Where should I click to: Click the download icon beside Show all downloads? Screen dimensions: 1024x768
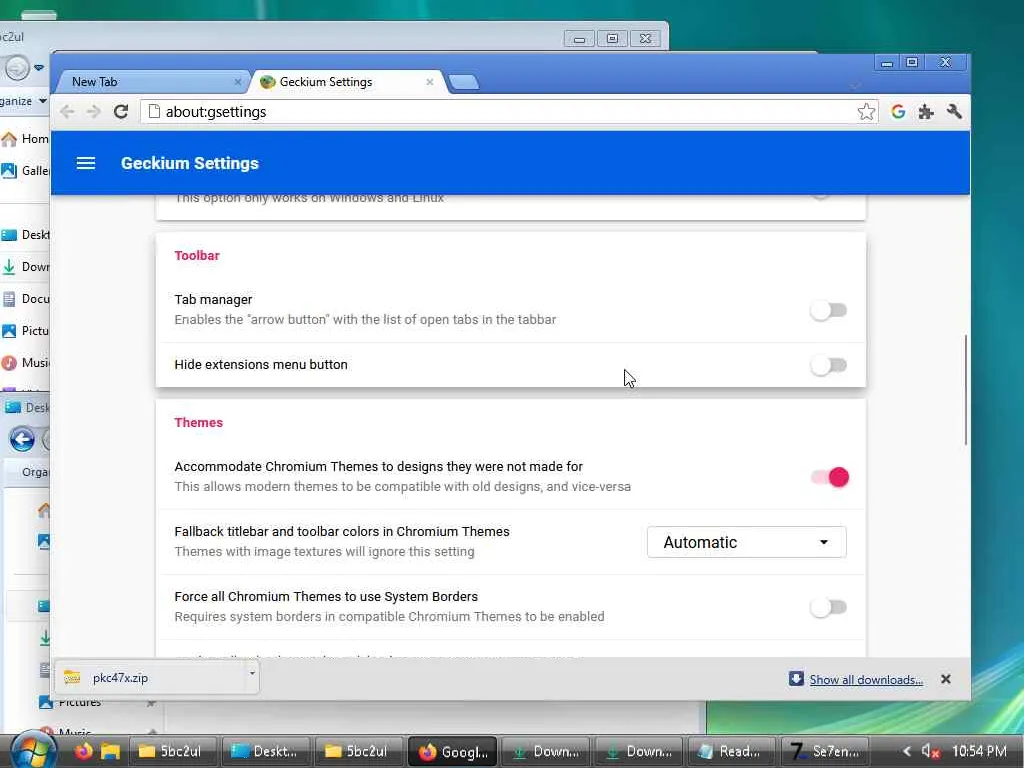[x=795, y=679]
